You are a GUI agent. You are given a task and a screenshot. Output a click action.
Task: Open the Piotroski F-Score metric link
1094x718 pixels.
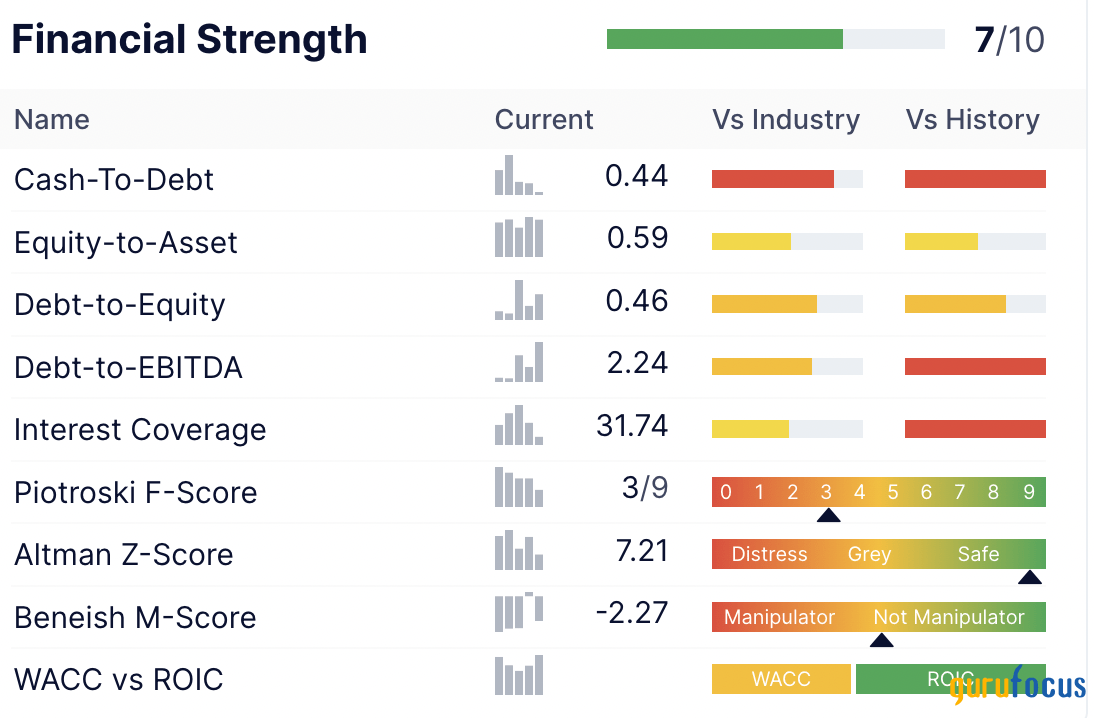135,493
